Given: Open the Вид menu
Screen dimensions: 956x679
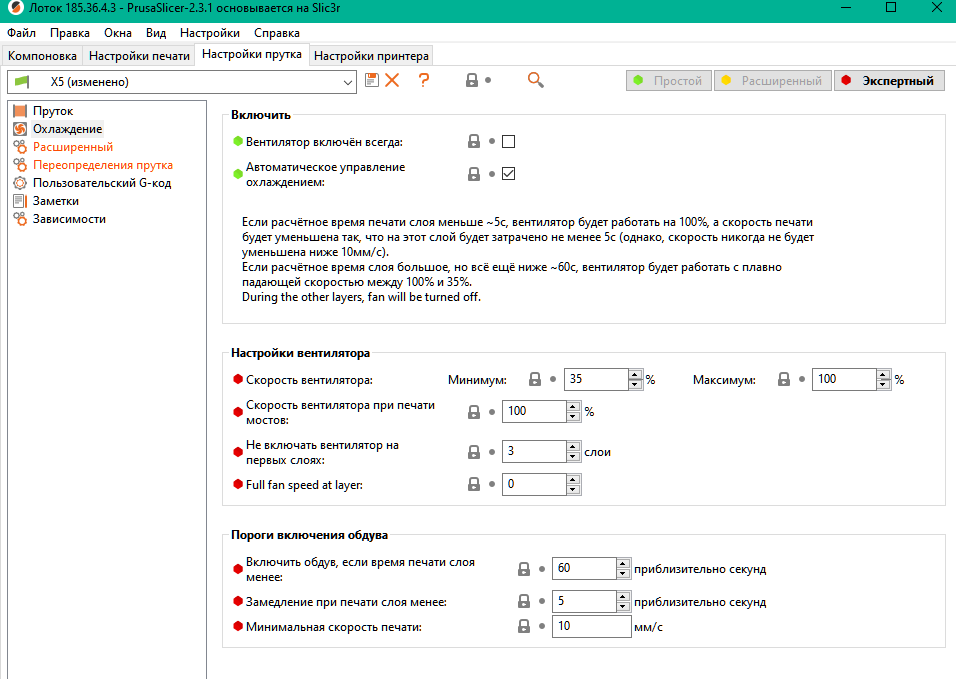Looking at the screenshot, I should (156, 33).
